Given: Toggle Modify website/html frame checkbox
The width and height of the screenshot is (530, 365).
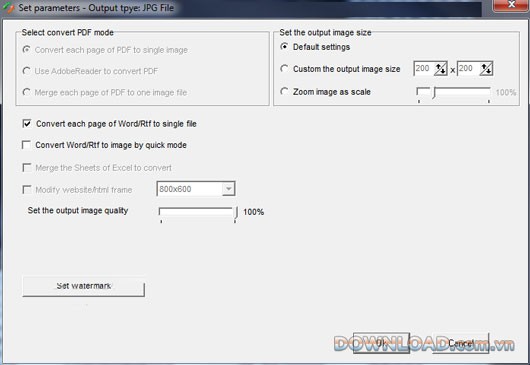Looking at the screenshot, I should click(x=27, y=189).
